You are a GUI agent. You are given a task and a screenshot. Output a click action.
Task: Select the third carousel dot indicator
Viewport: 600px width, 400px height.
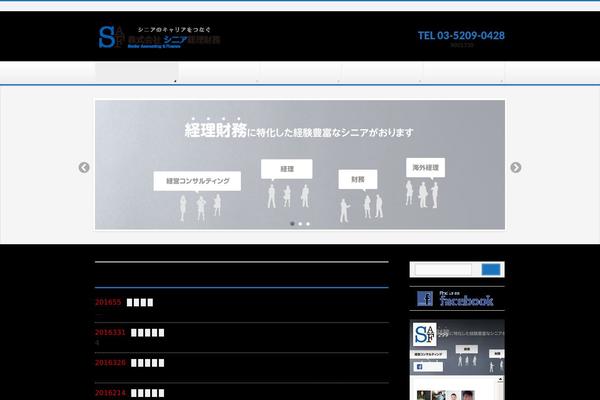click(x=308, y=224)
